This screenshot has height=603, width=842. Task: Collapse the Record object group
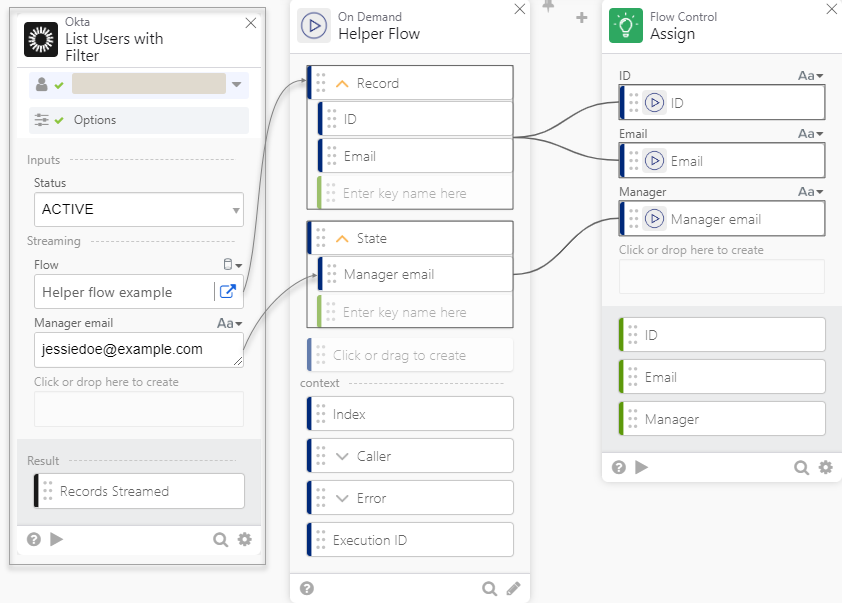tap(343, 83)
